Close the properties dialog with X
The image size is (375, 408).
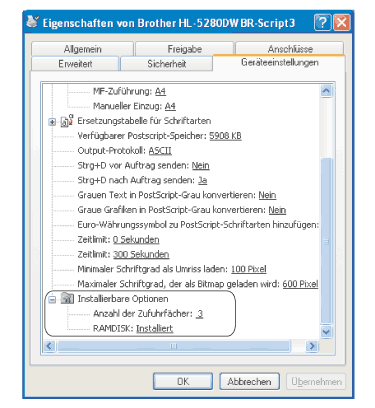coord(342,23)
